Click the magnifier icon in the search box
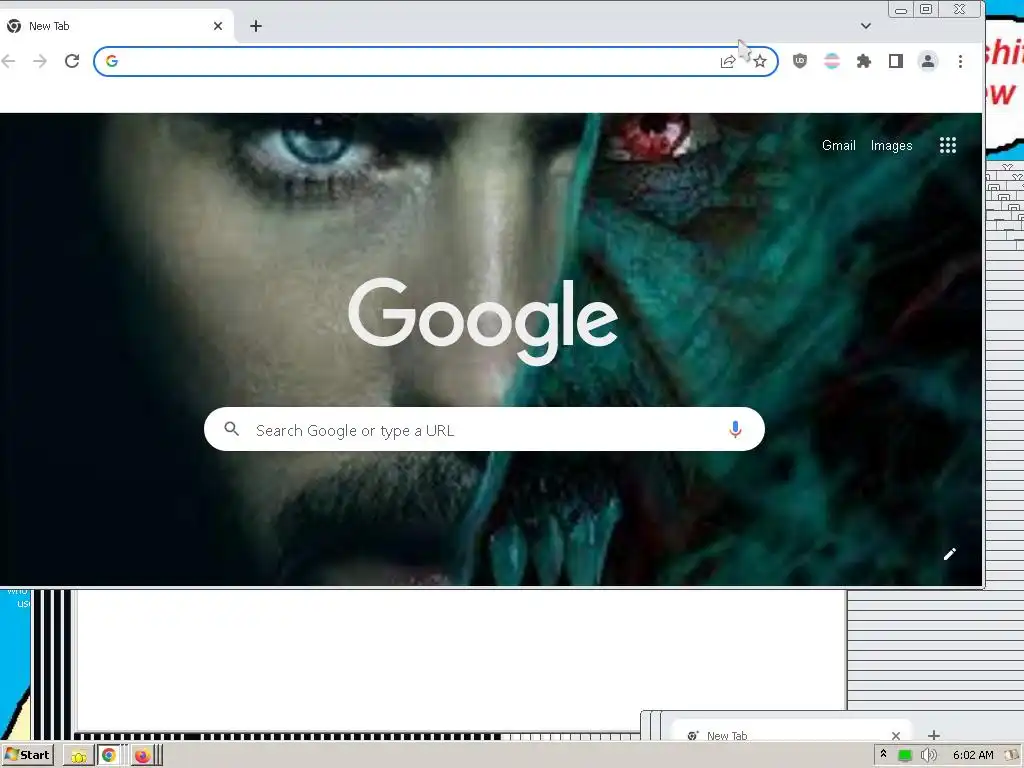The width and height of the screenshot is (1024, 768). (x=231, y=429)
